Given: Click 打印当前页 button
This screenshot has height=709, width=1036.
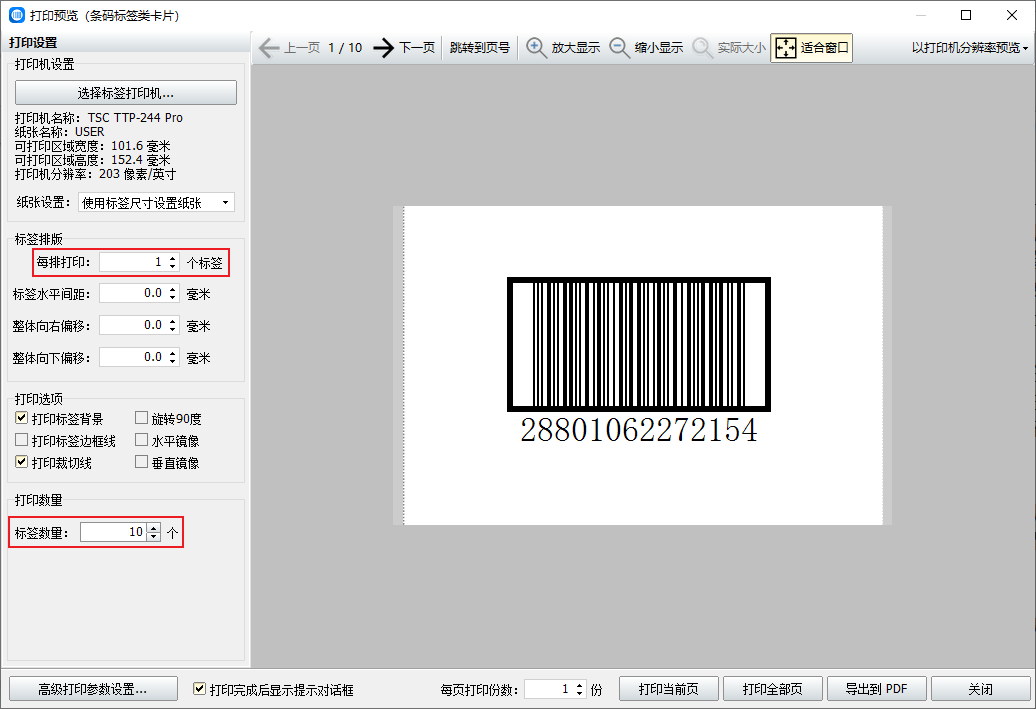Looking at the screenshot, I should pyautogui.click(x=669, y=689).
